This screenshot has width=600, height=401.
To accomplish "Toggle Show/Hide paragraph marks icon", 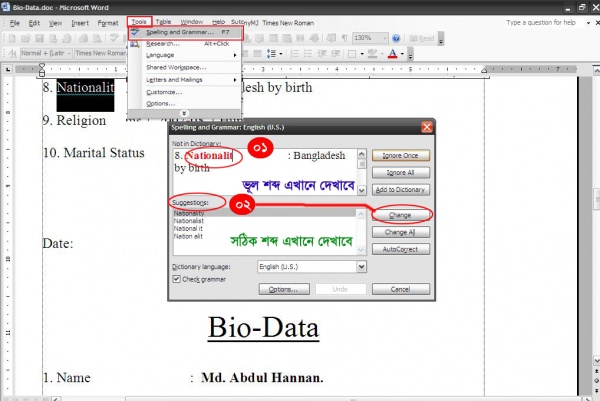I will (x=344, y=38).
